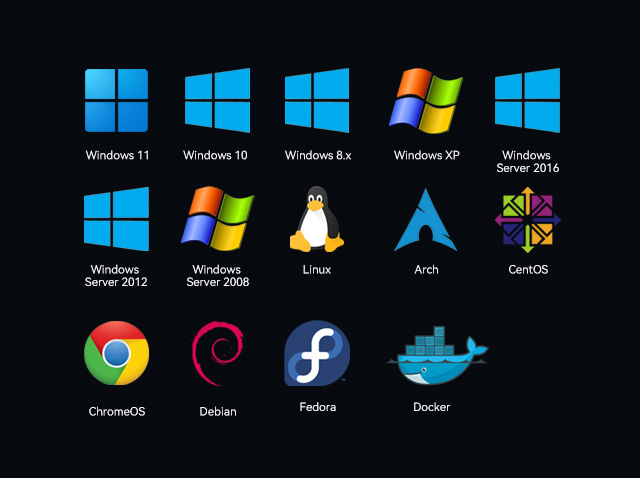Screen dimensions: 640x478
Task: Click the "Docker" text label
Action: (431, 407)
